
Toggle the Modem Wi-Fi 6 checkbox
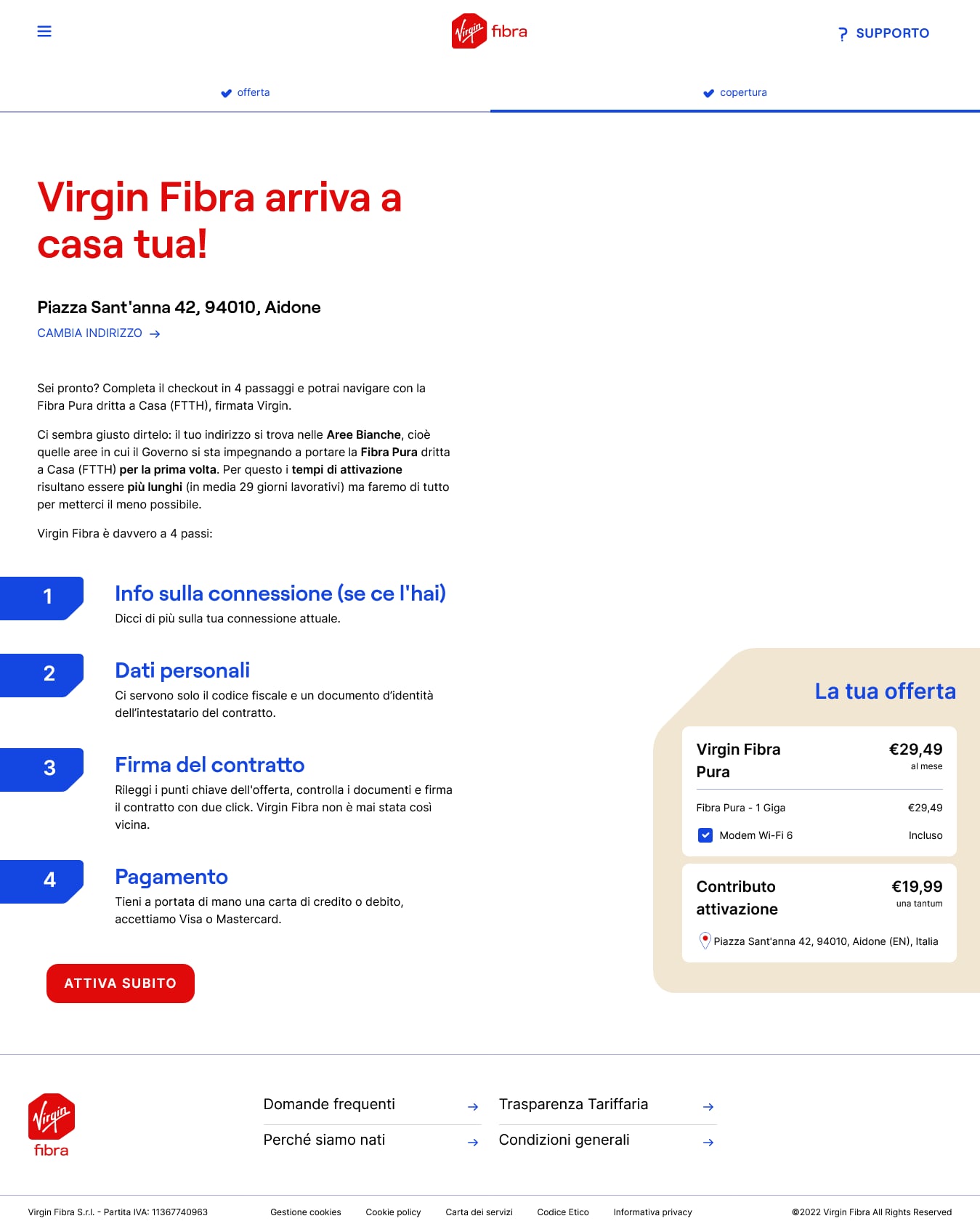point(705,835)
